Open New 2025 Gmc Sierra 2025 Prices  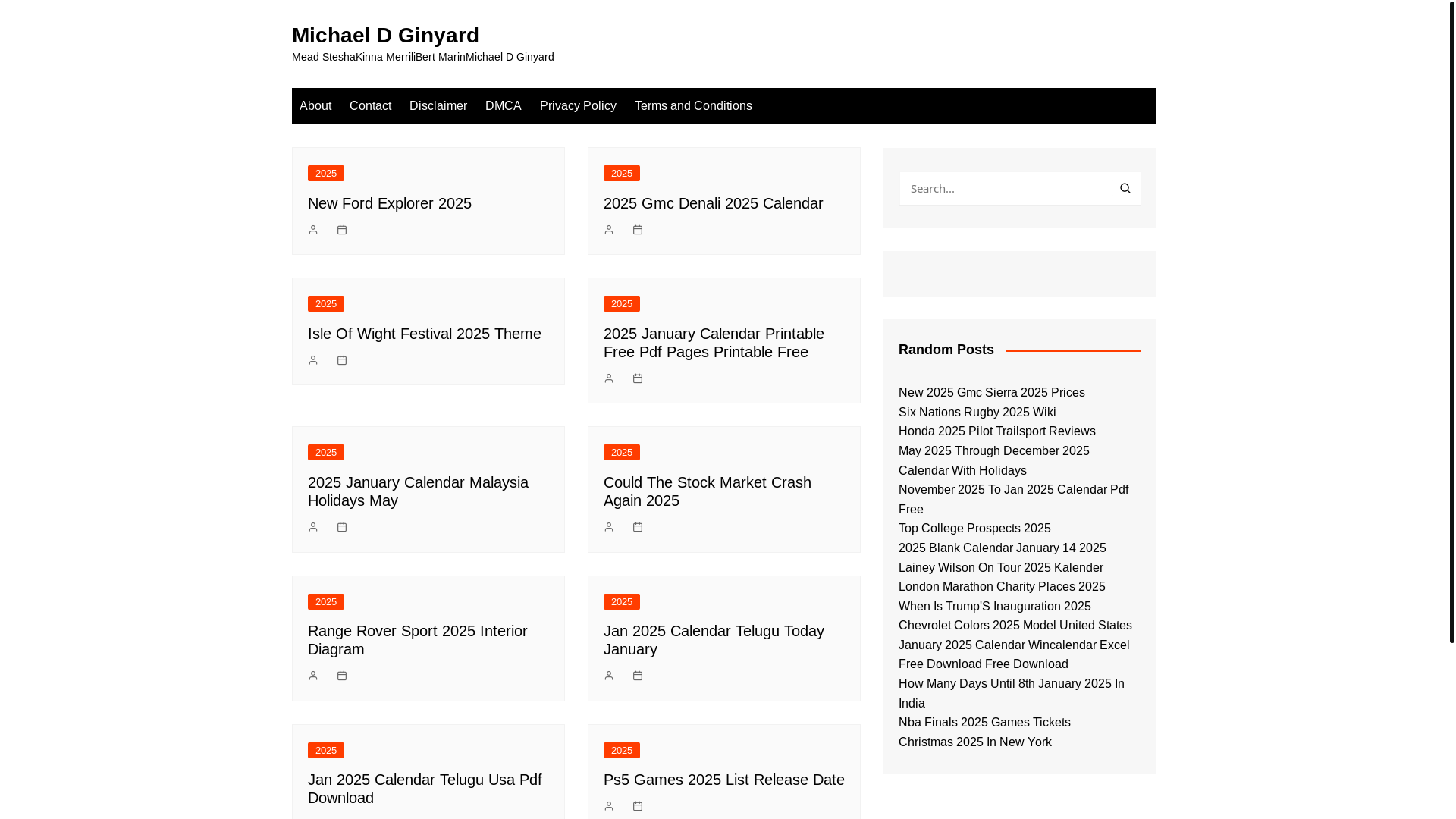coord(992,393)
